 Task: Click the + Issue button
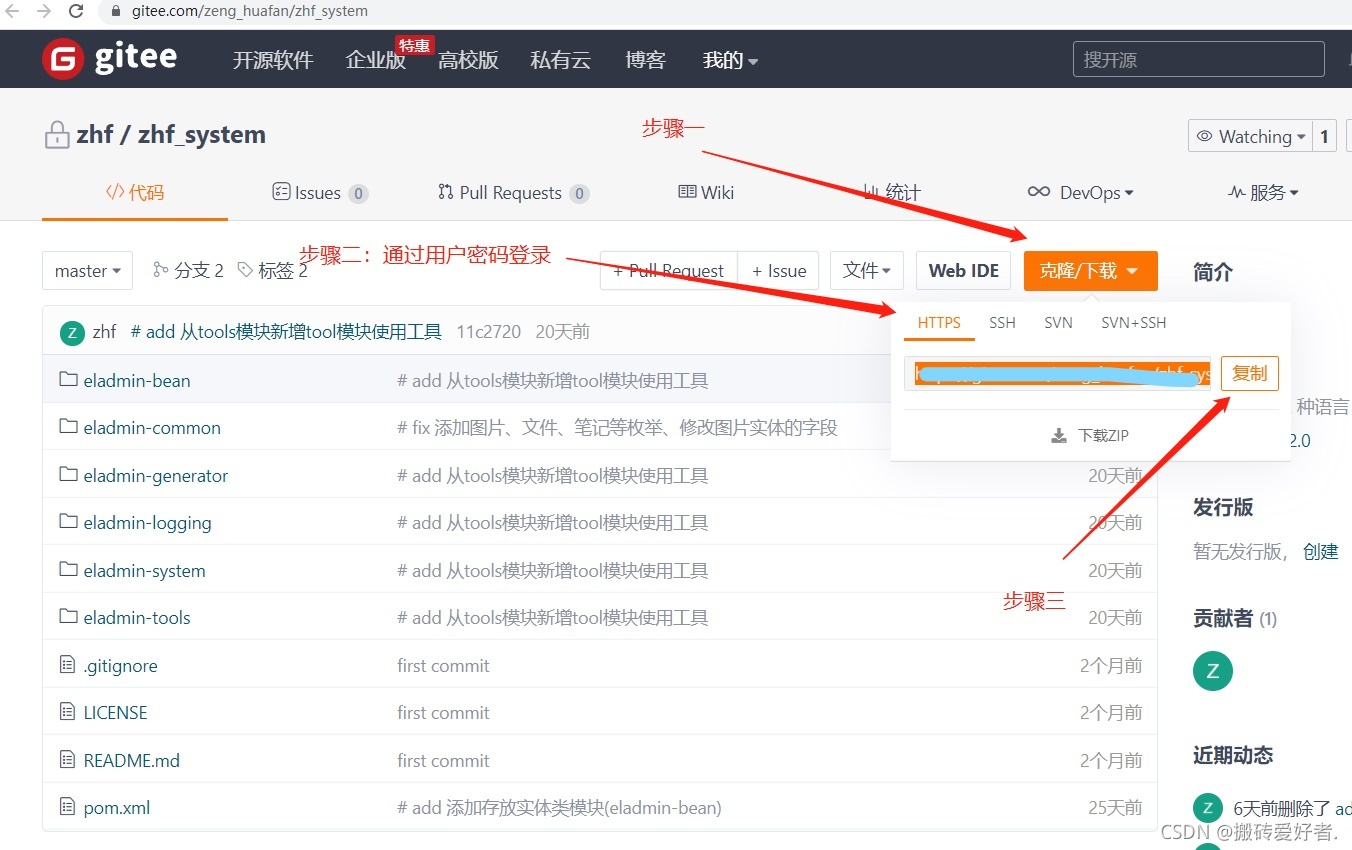779,271
